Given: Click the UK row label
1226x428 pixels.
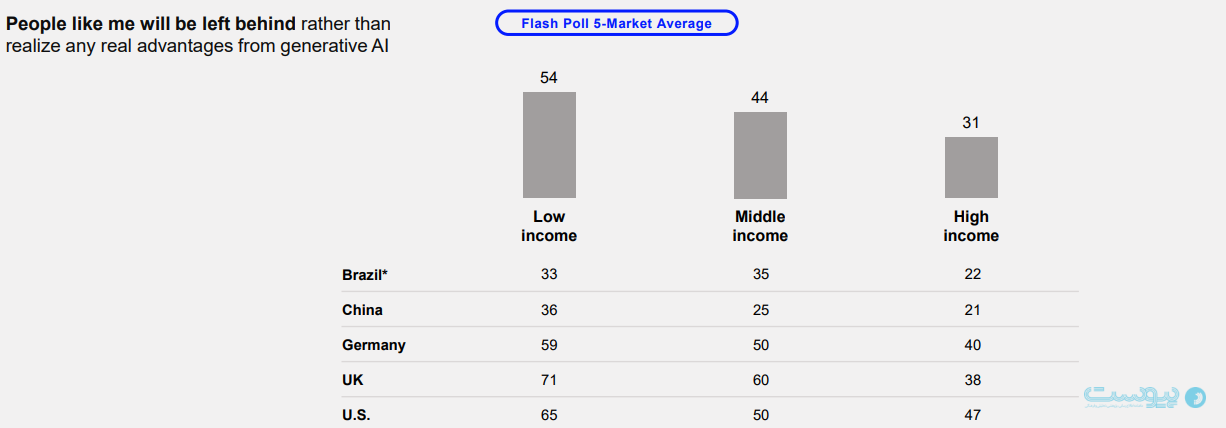Looking at the screenshot, I should (x=353, y=380).
